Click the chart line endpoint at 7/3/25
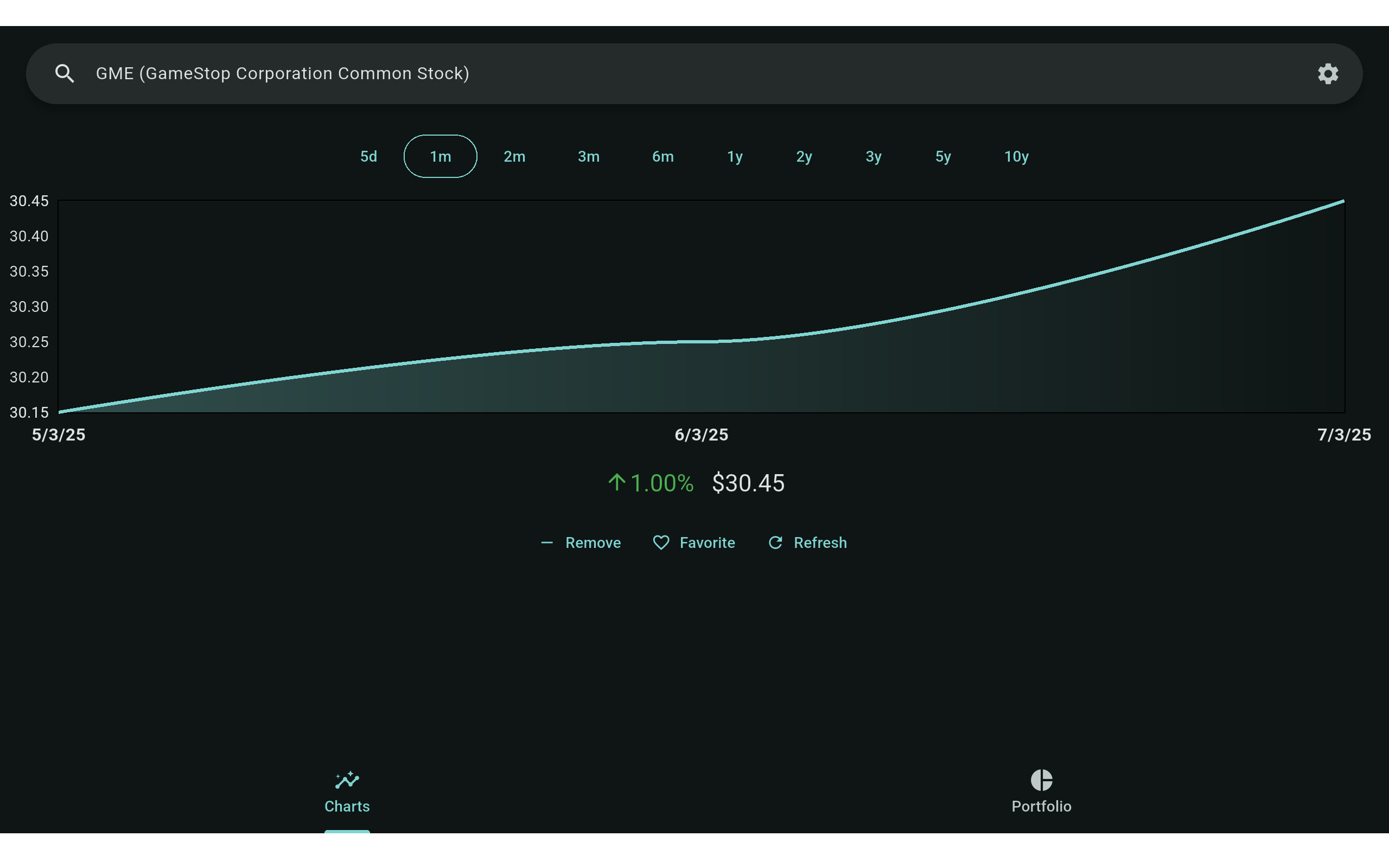The height and width of the screenshot is (868, 1389). click(x=1343, y=201)
